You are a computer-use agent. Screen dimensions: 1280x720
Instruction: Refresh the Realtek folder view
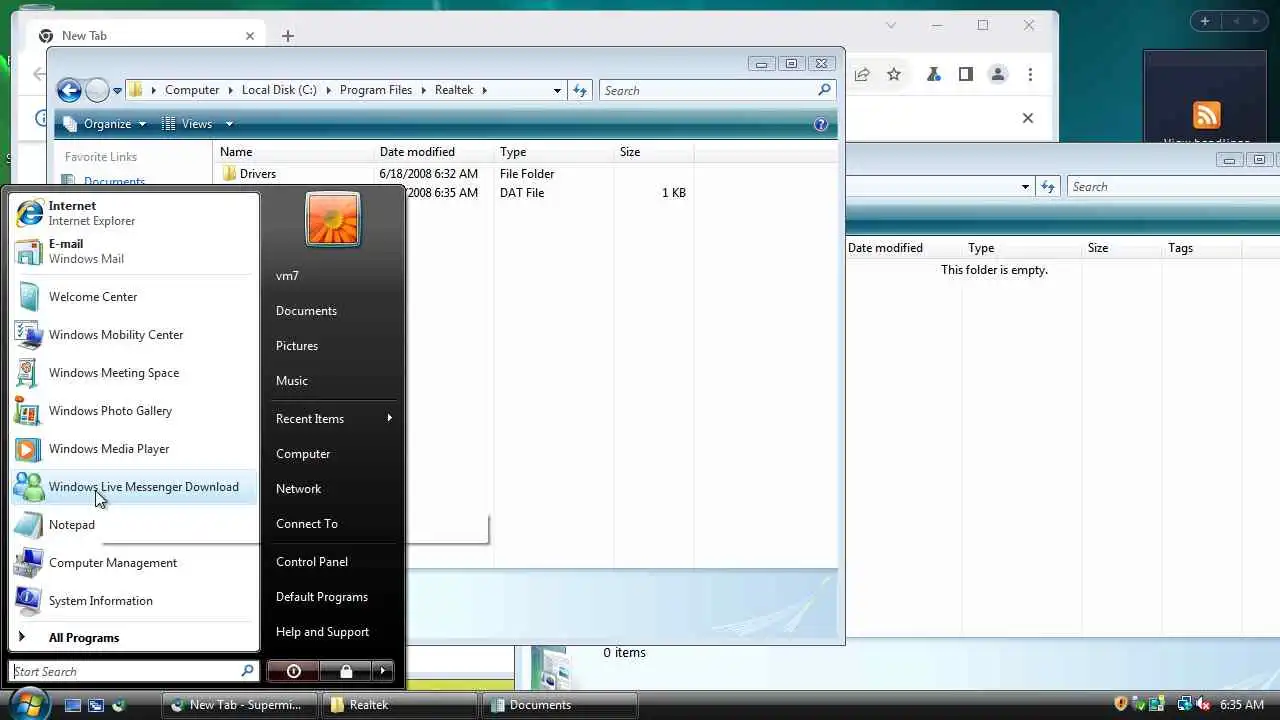pos(580,90)
